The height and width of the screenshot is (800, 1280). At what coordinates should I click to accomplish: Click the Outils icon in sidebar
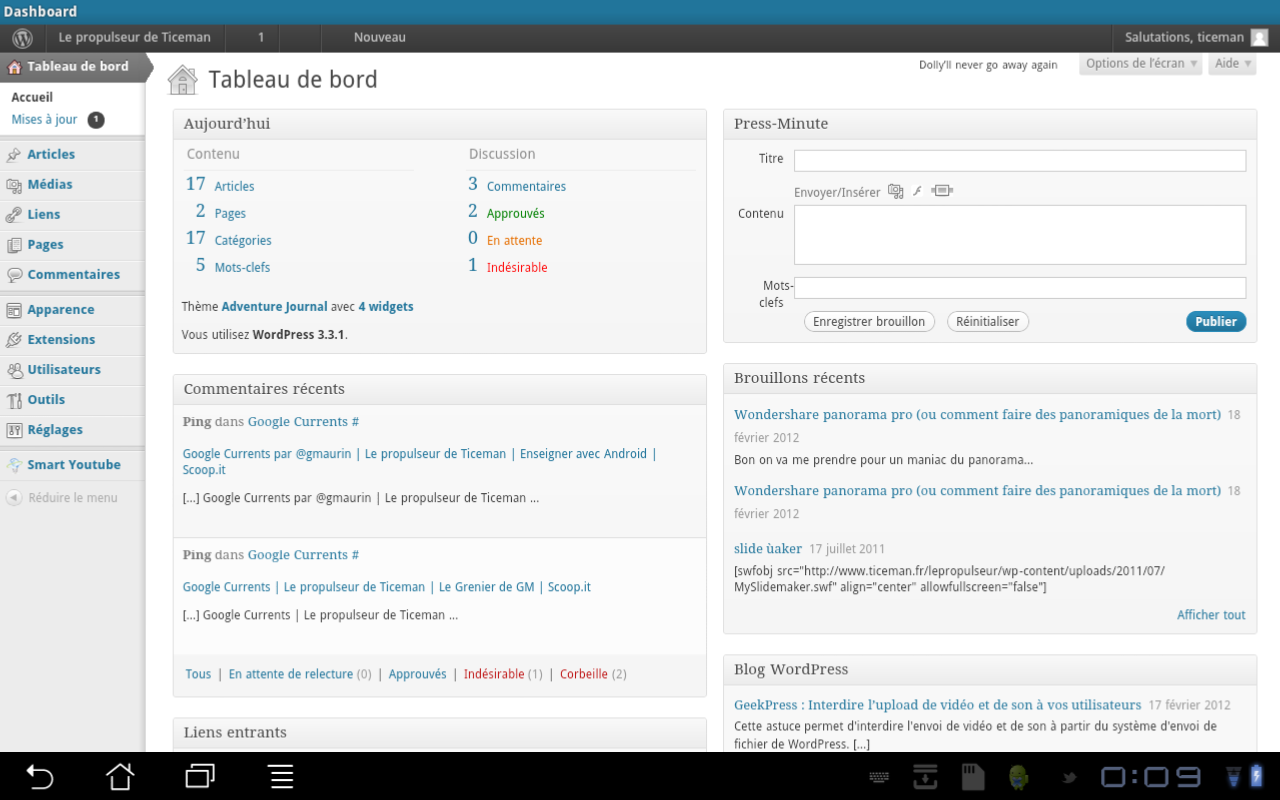14,400
